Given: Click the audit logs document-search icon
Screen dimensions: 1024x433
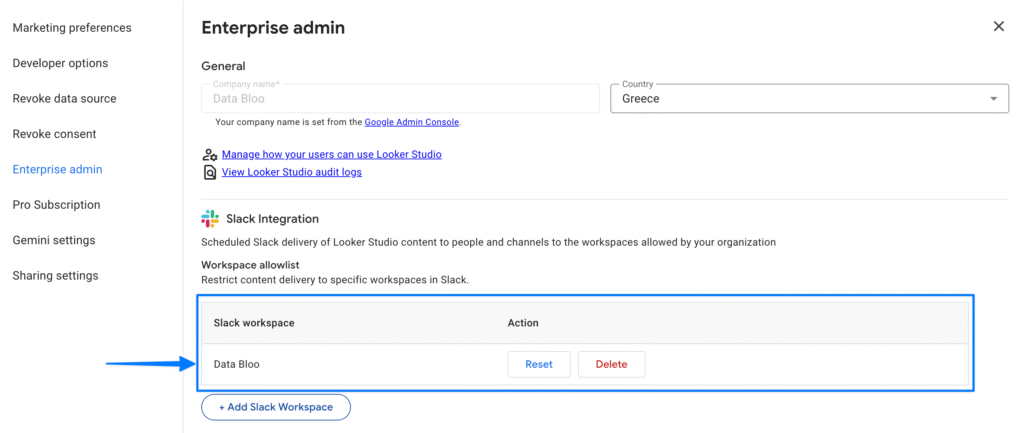Looking at the screenshot, I should pyautogui.click(x=210, y=172).
